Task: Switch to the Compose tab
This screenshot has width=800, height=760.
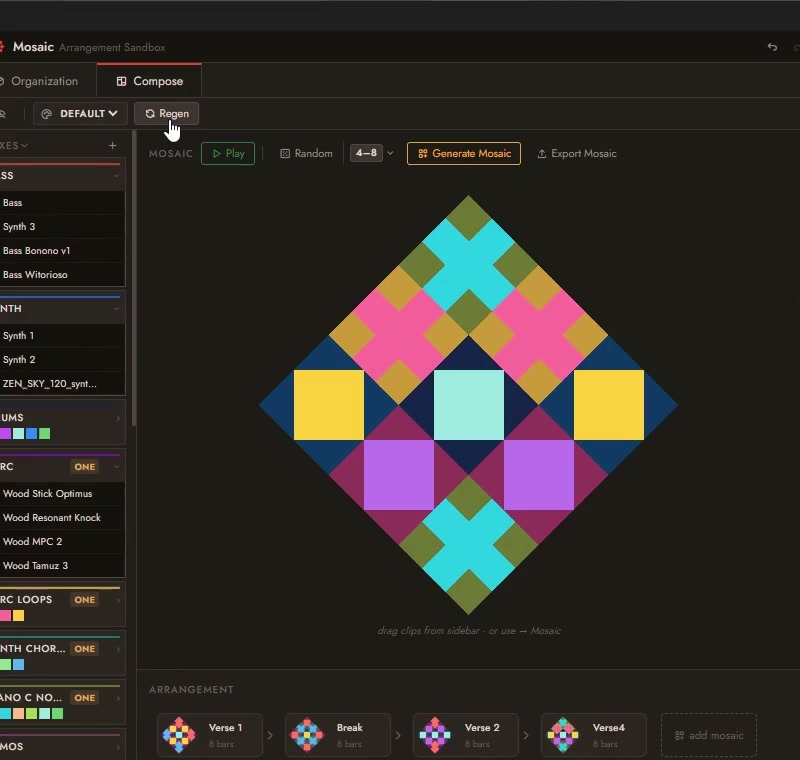Action: click(149, 81)
